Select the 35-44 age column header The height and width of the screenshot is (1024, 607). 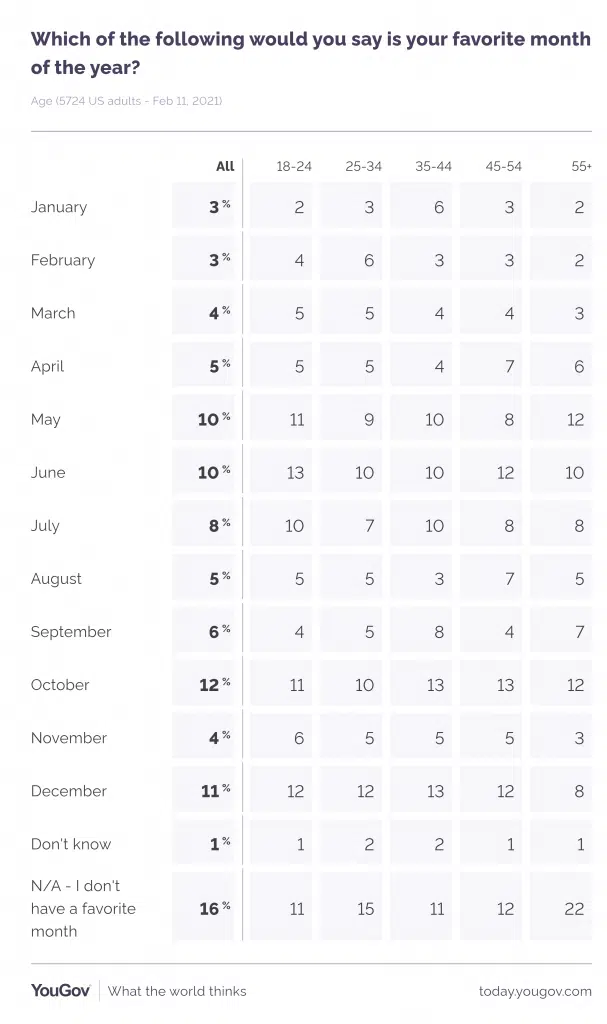(x=434, y=166)
